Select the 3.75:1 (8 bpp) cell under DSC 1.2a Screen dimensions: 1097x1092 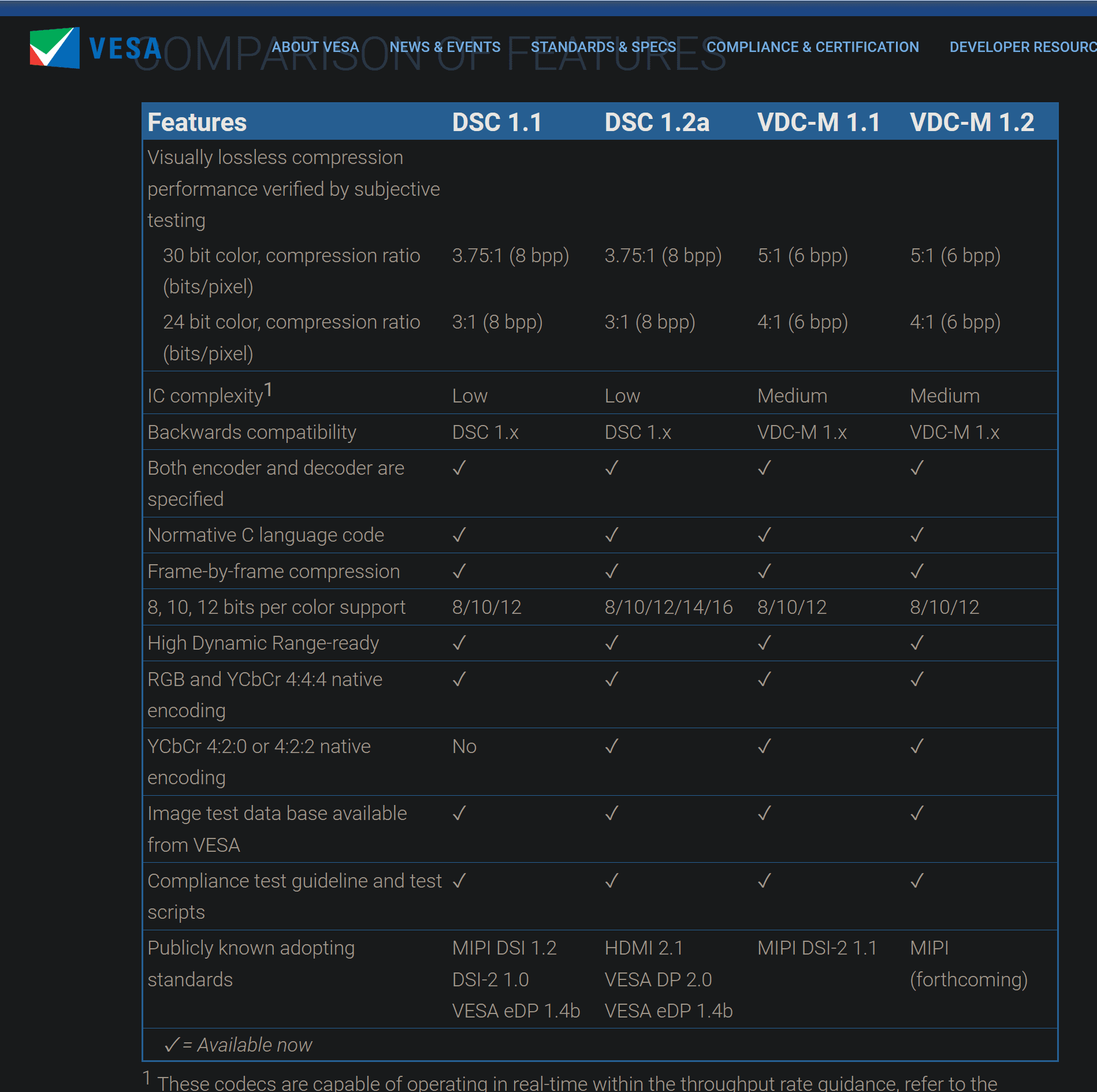pos(663,255)
